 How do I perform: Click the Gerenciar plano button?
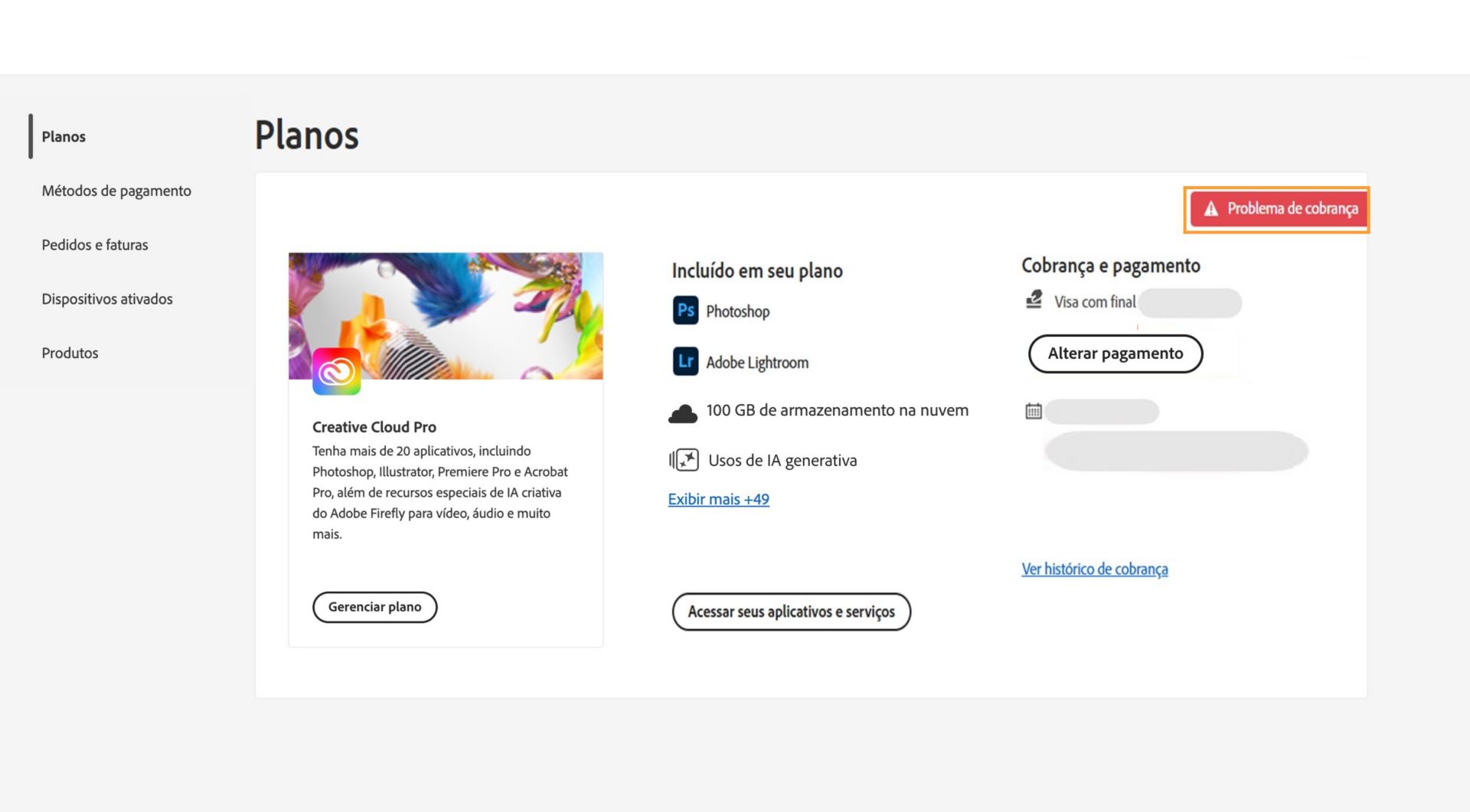374,607
